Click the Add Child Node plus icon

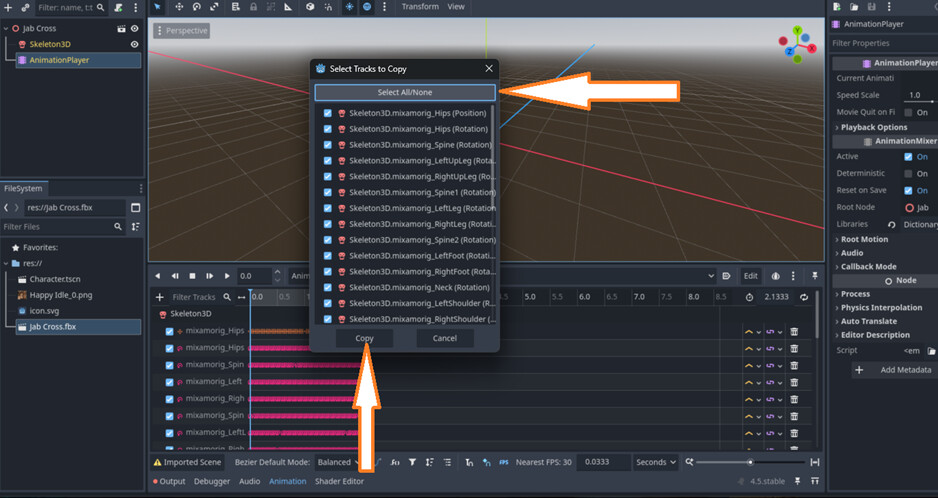tap(8, 8)
